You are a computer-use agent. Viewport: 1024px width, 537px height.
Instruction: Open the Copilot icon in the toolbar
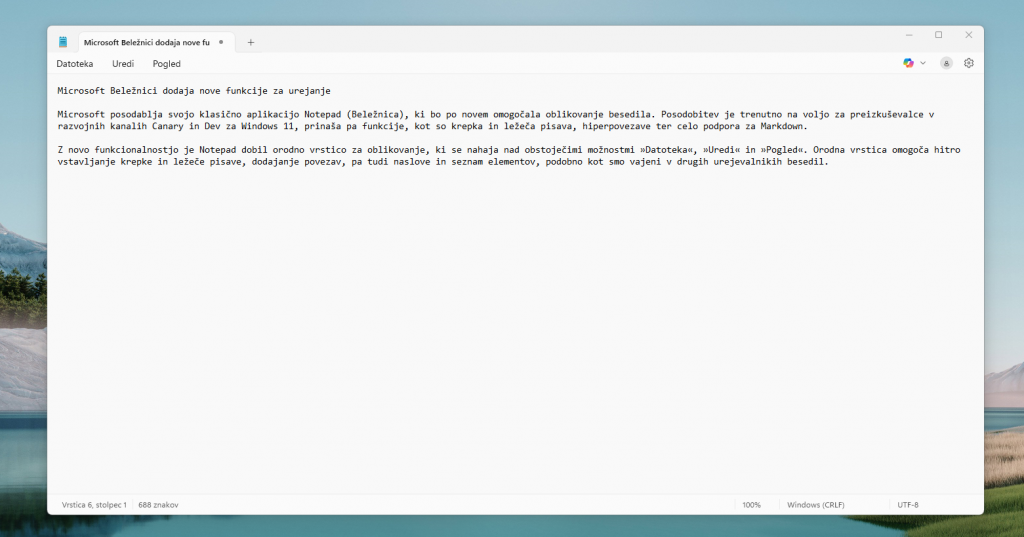[x=908, y=63]
